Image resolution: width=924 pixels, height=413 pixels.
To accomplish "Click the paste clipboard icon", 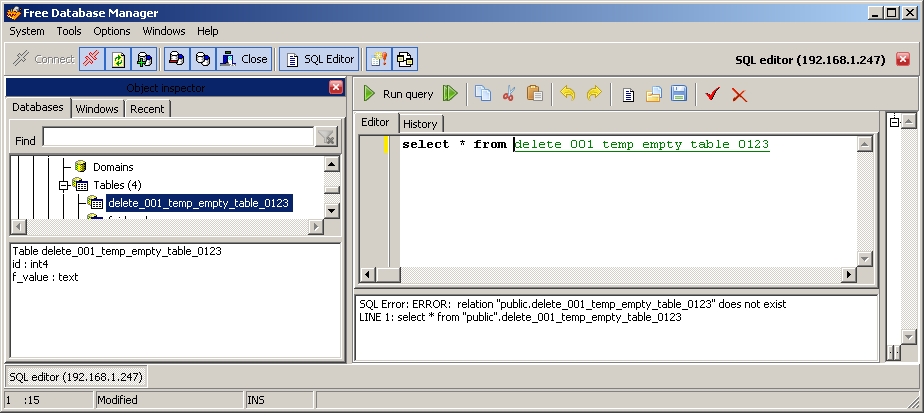I will (534, 94).
